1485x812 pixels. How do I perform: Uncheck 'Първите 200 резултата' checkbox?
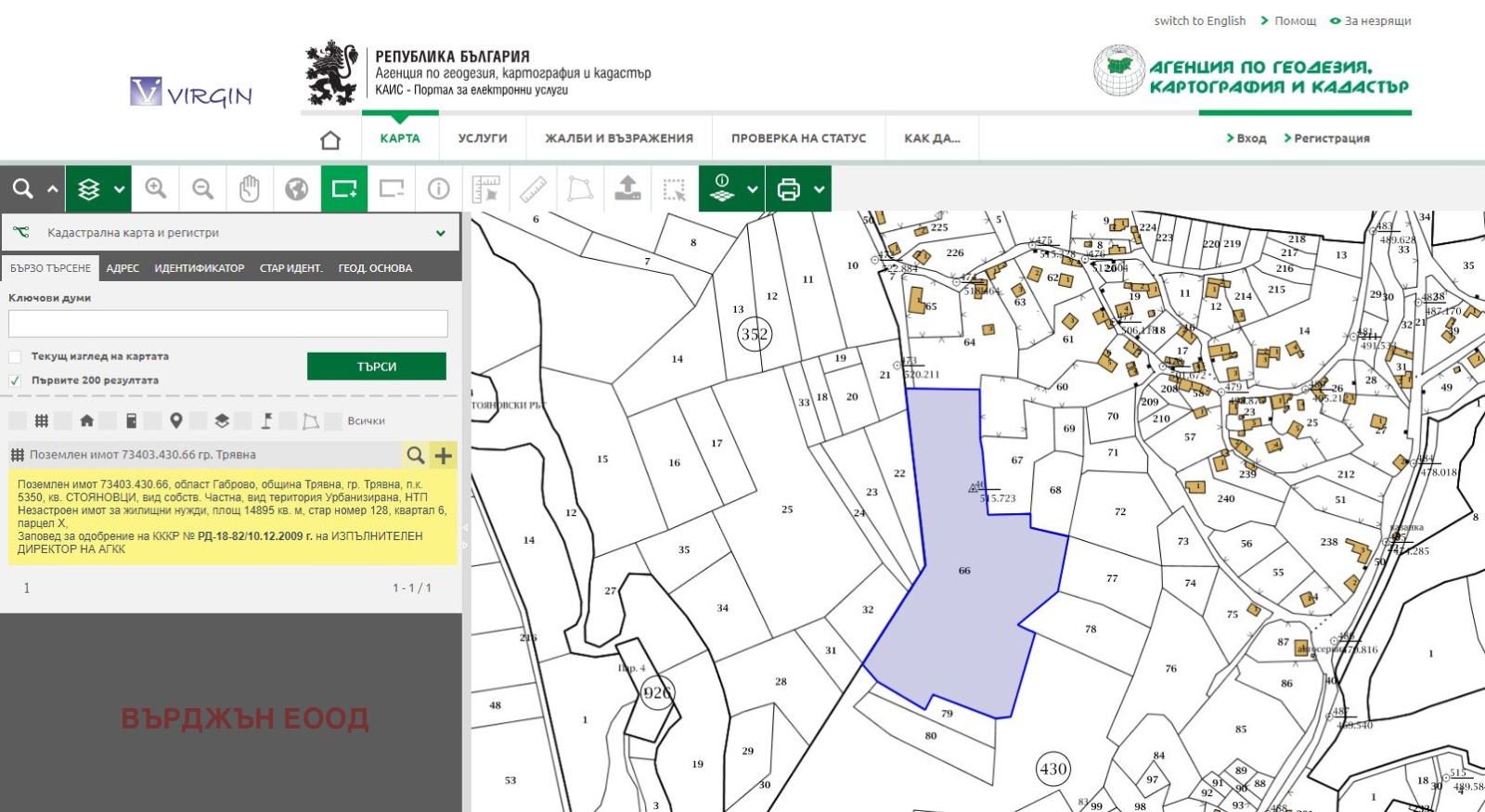coord(15,380)
